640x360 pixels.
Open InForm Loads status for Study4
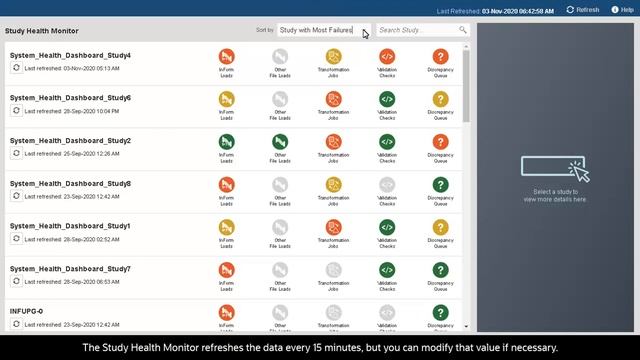pos(227,57)
